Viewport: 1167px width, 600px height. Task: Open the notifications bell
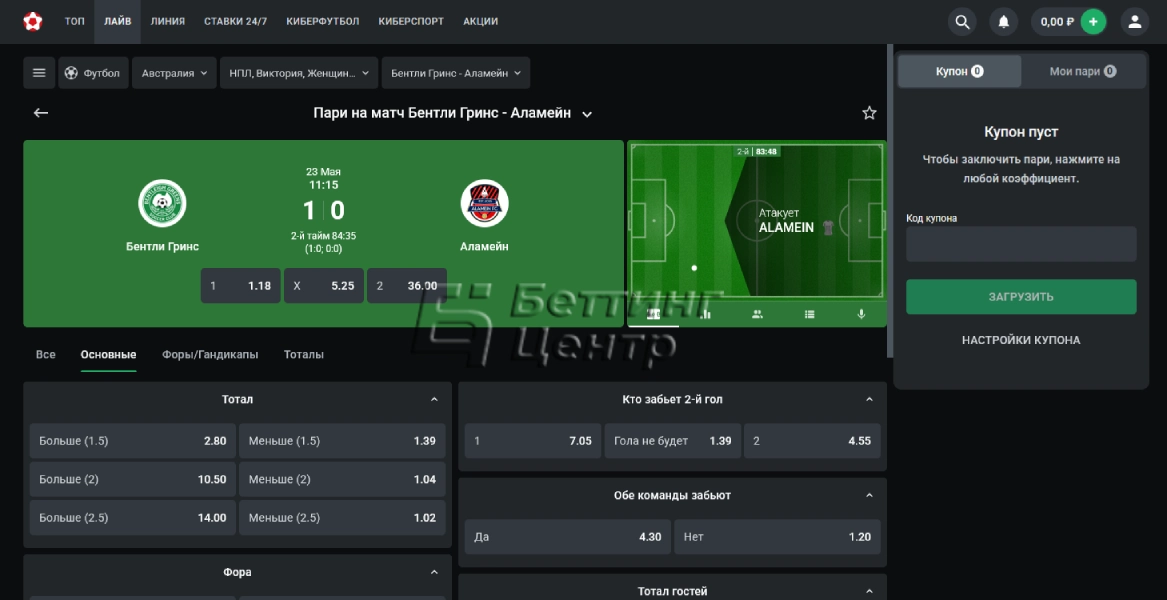[1003, 21]
